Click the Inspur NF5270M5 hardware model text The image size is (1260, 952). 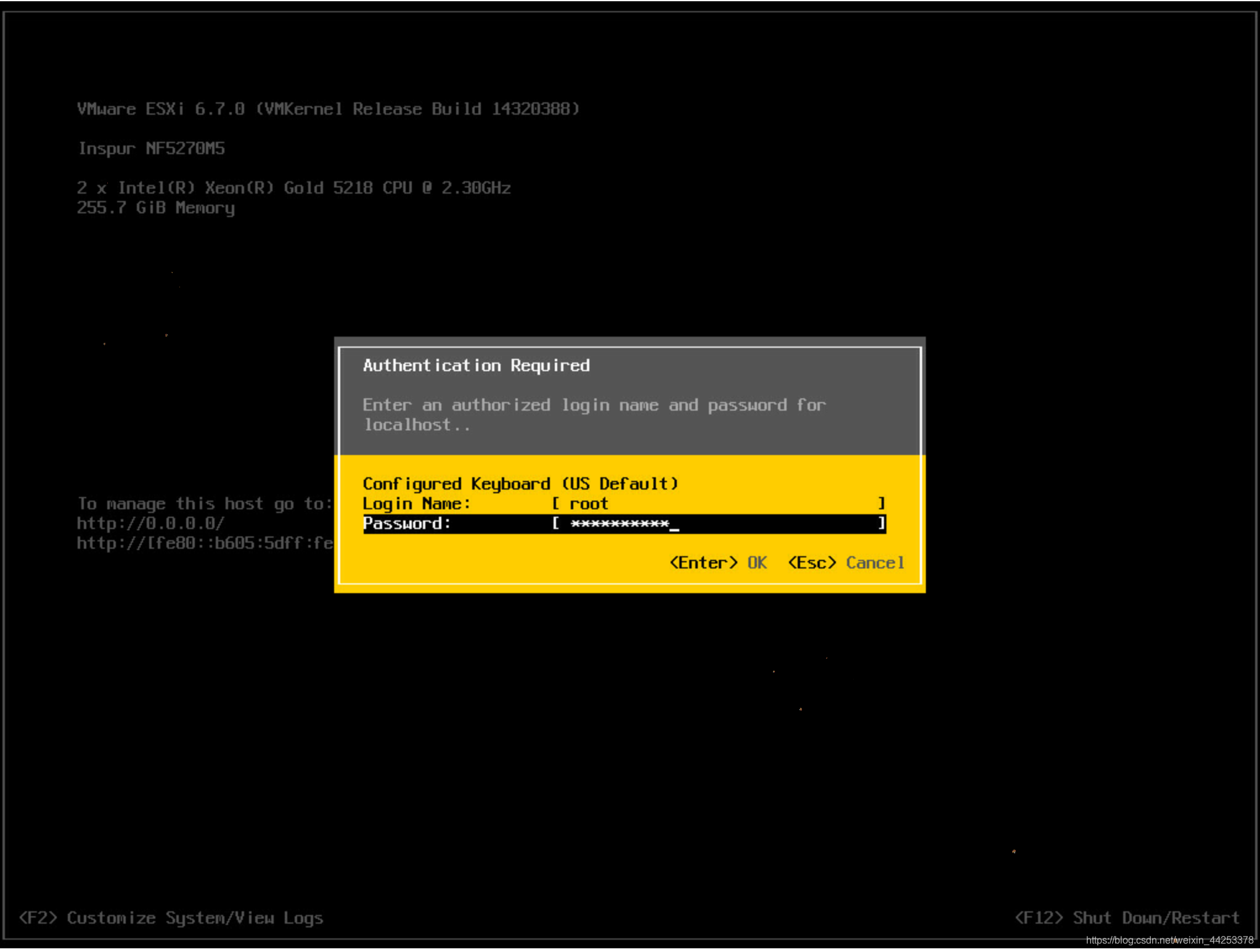(151, 149)
